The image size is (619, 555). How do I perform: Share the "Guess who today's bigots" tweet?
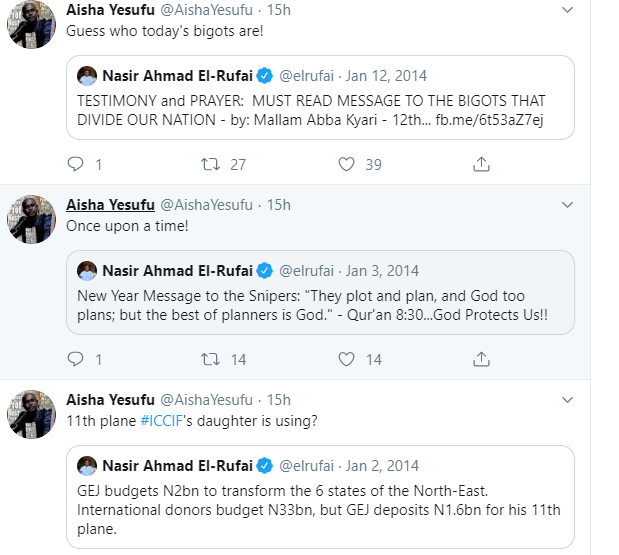pyautogui.click(x=481, y=164)
